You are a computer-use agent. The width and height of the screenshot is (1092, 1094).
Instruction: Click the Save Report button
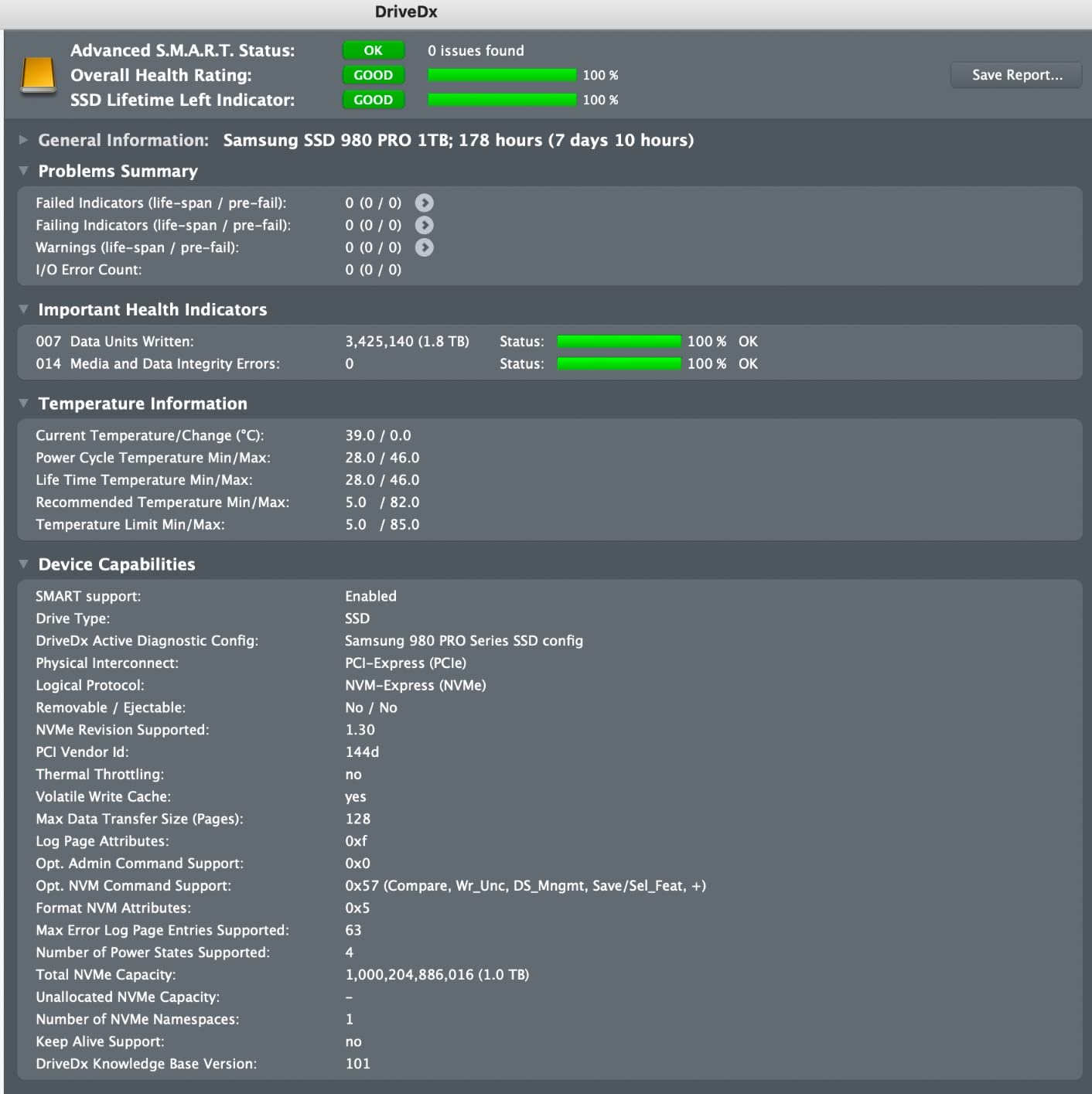(x=1016, y=75)
